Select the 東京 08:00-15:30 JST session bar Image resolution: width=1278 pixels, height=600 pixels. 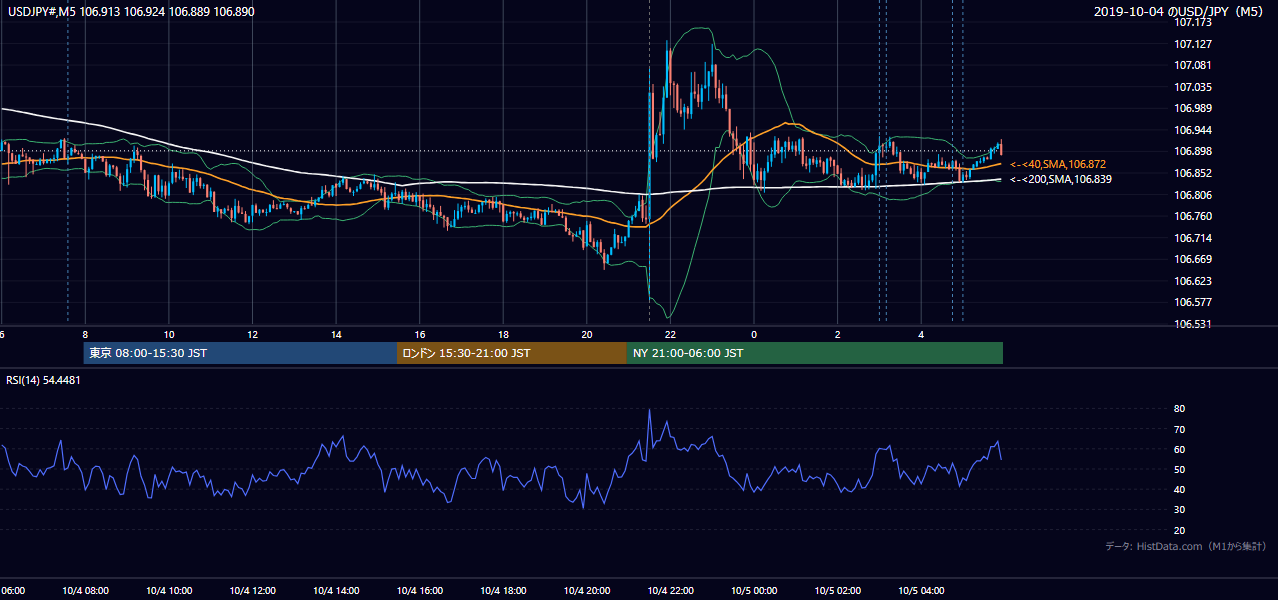tap(240, 353)
